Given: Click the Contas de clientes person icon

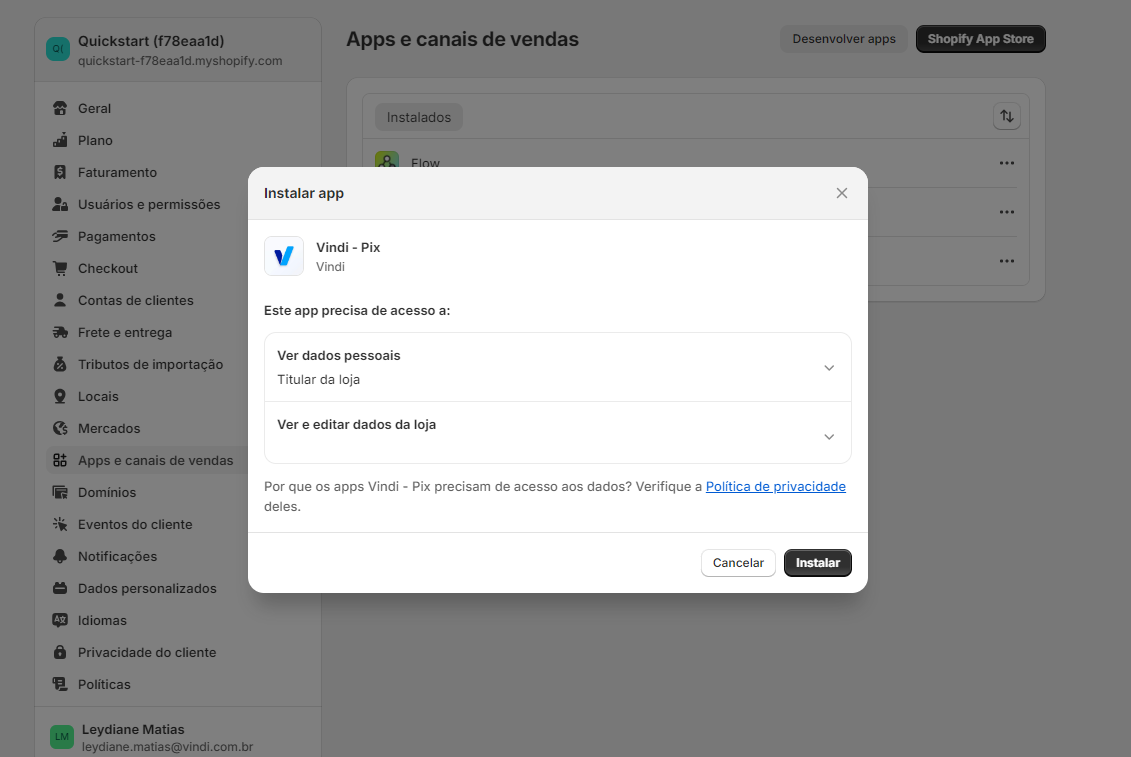Looking at the screenshot, I should coord(60,300).
